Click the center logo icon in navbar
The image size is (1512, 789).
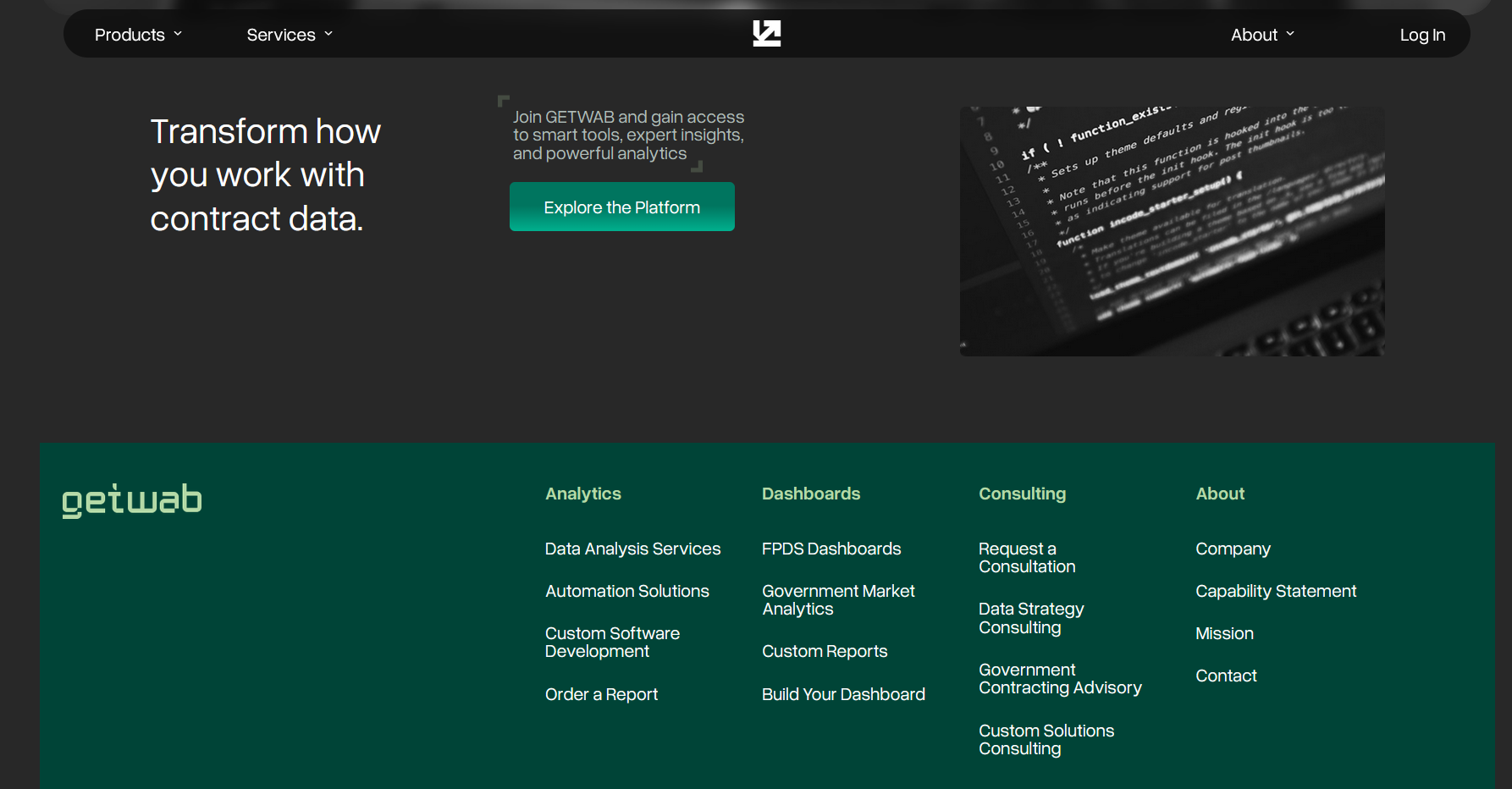click(766, 34)
